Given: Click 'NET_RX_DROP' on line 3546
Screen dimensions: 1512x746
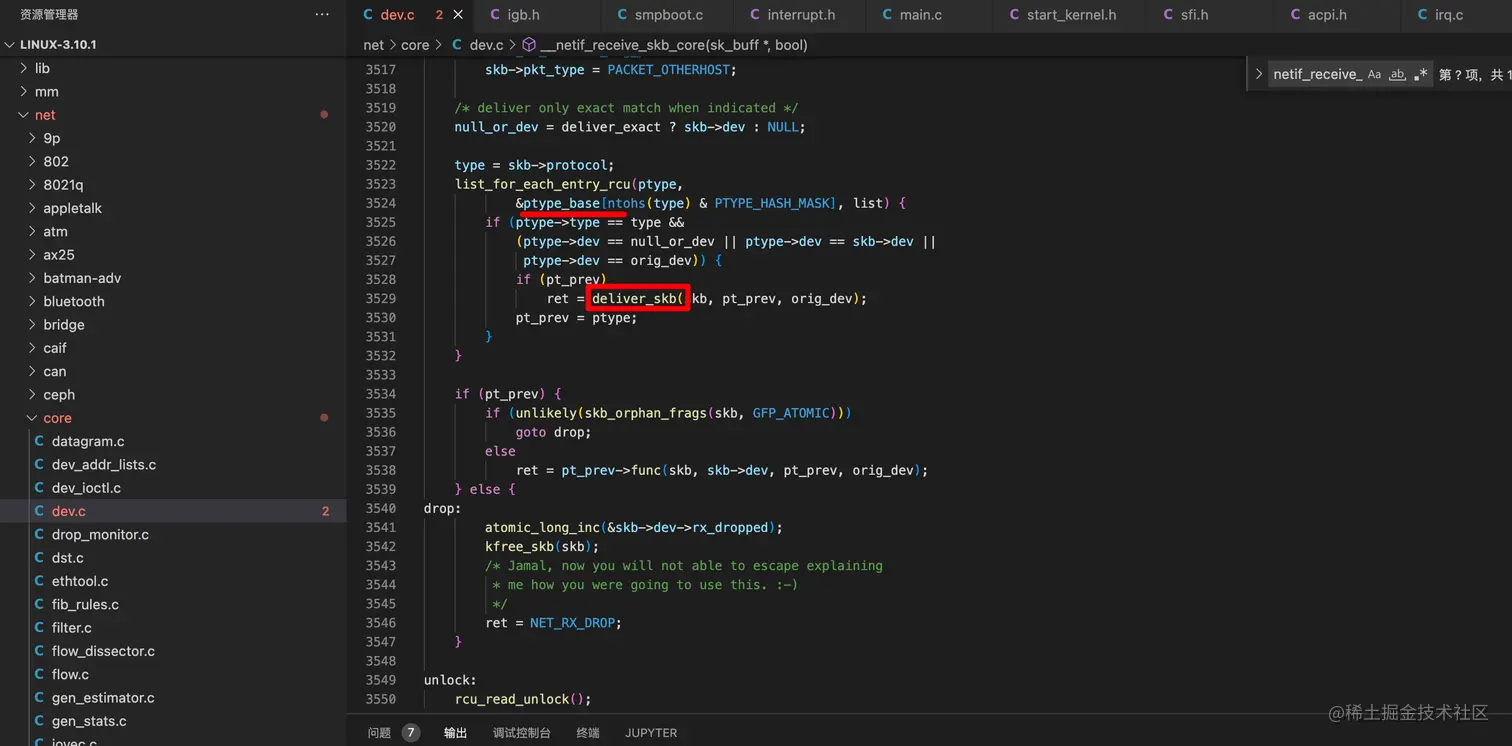Looking at the screenshot, I should [x=572, y=623].
